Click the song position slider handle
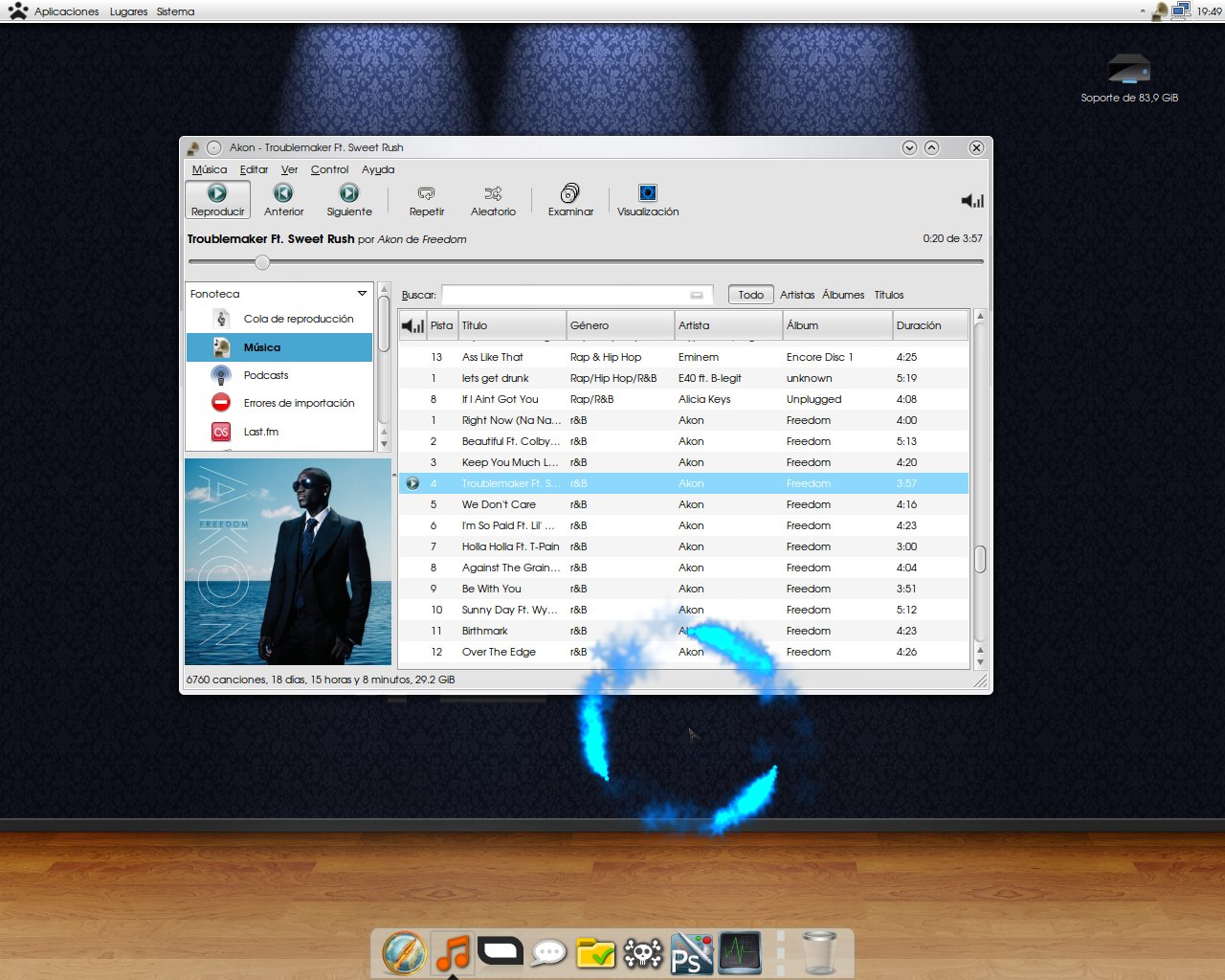The height and width of the screenshot is (980, 1225). [x=262, y=262]
